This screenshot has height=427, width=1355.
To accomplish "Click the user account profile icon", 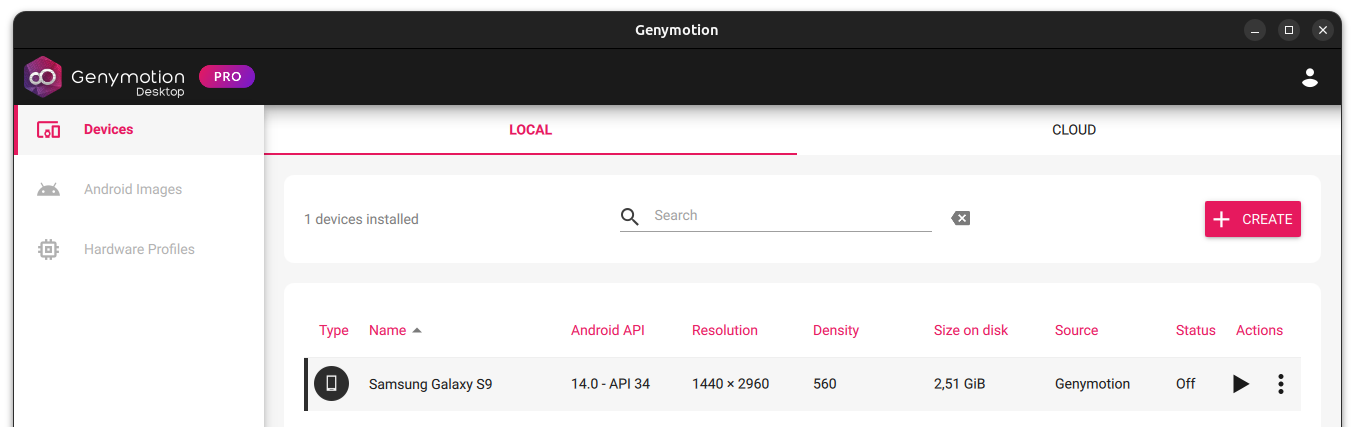I will pos(1309,77).
